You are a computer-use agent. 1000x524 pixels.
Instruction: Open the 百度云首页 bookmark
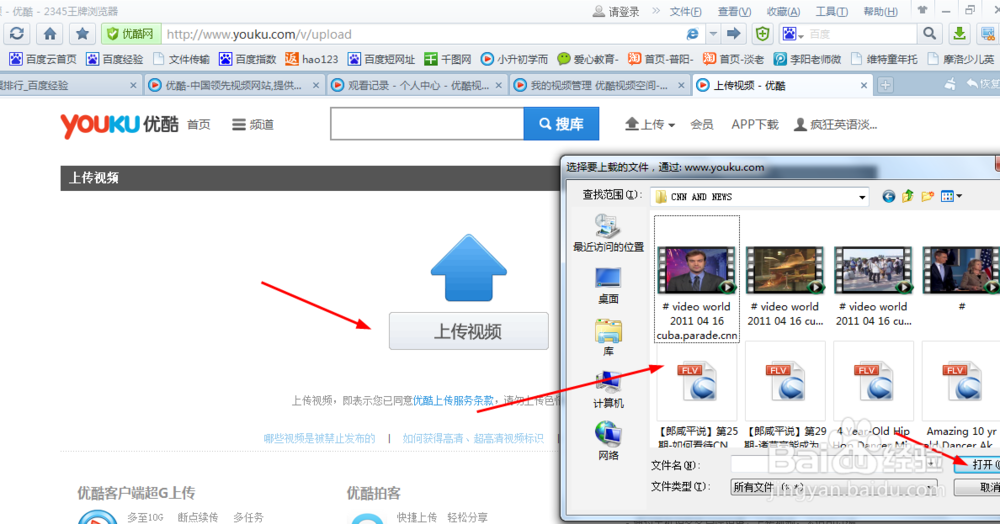tap(43, 59)
